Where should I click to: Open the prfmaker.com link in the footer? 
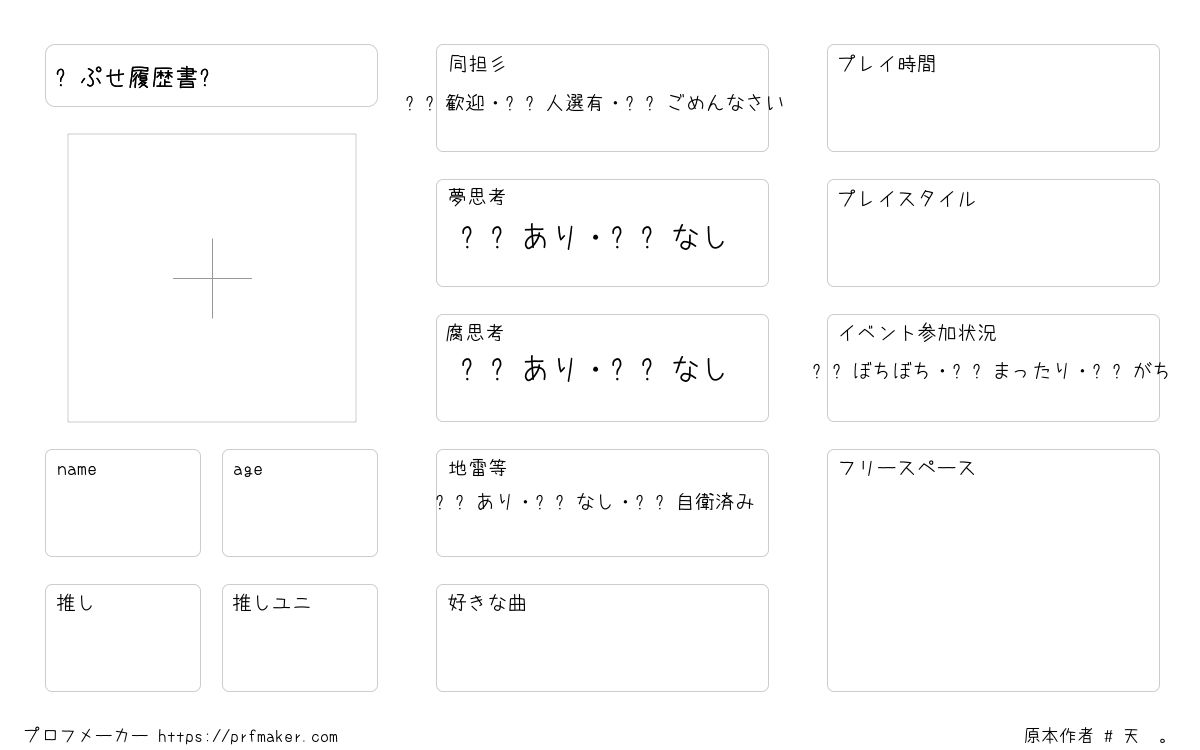click(x=248, y=737)
